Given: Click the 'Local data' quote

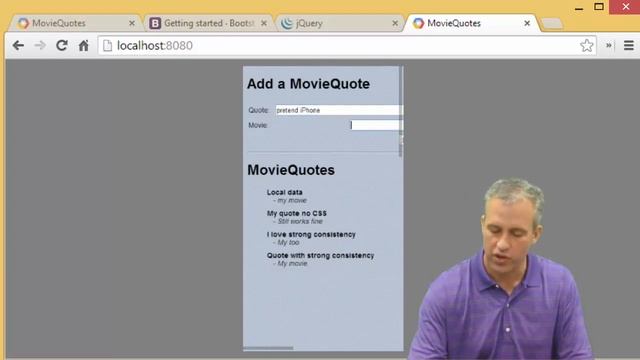Looking at the screenshot, I should pyautogui.click(x=284, y=192).
